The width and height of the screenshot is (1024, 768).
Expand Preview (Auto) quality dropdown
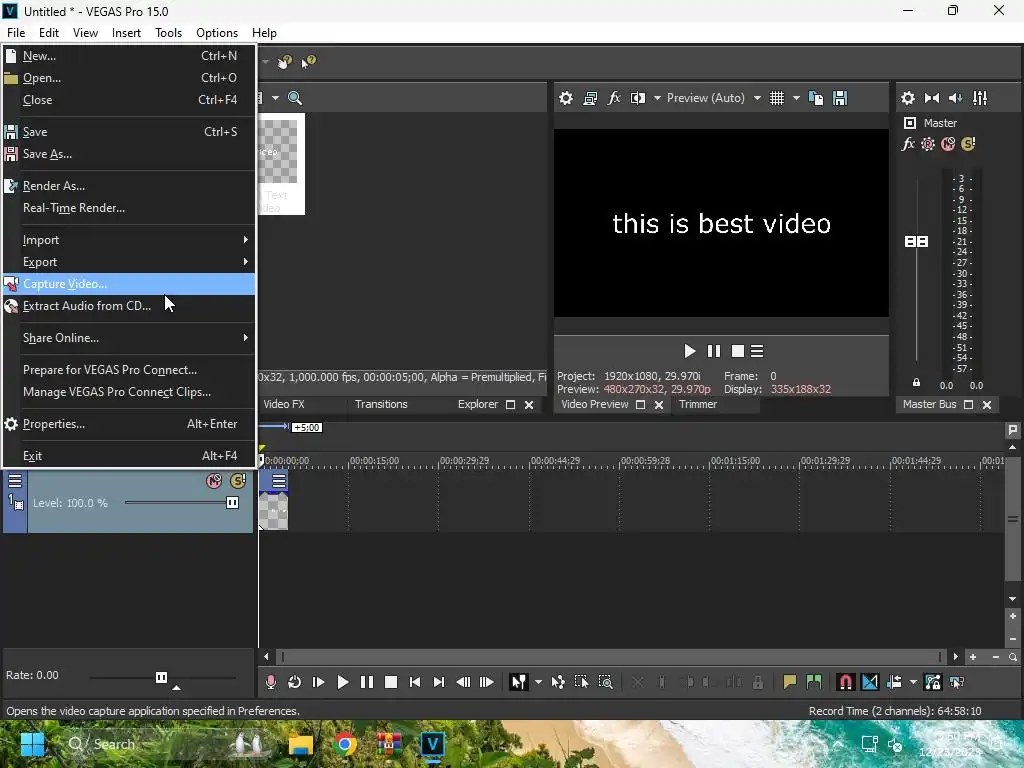(757, 98)
